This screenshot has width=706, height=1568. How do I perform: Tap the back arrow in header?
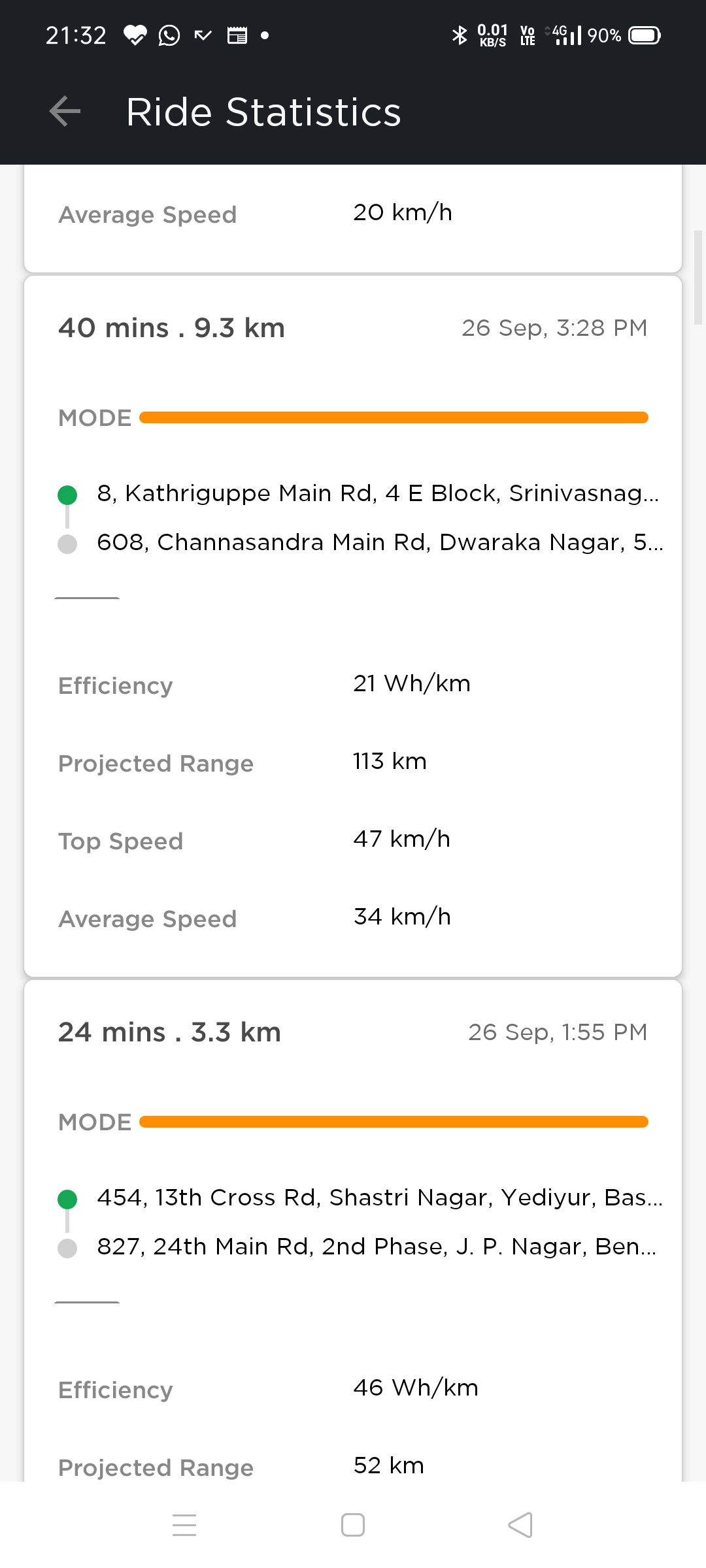pyautogui.click(x=65, y=111)
